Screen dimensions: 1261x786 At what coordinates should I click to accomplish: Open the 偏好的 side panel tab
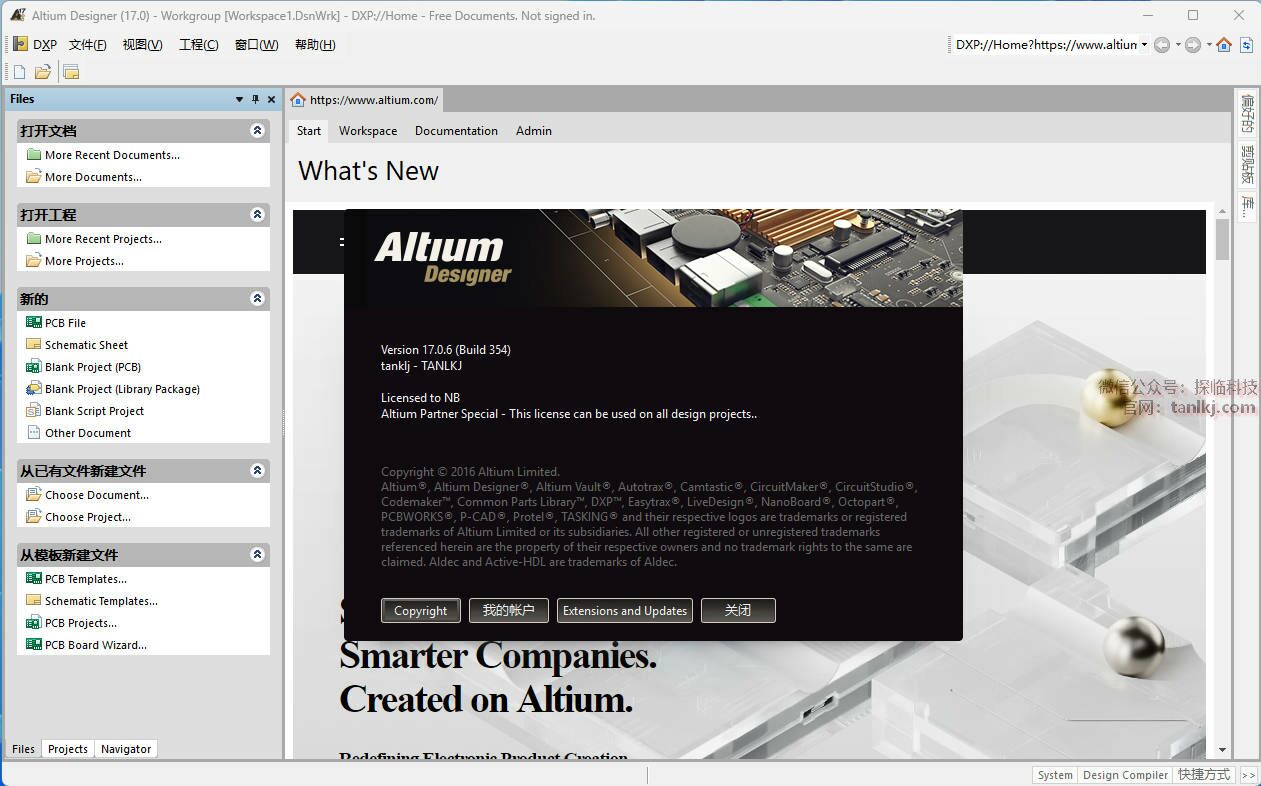(1247, 114)
